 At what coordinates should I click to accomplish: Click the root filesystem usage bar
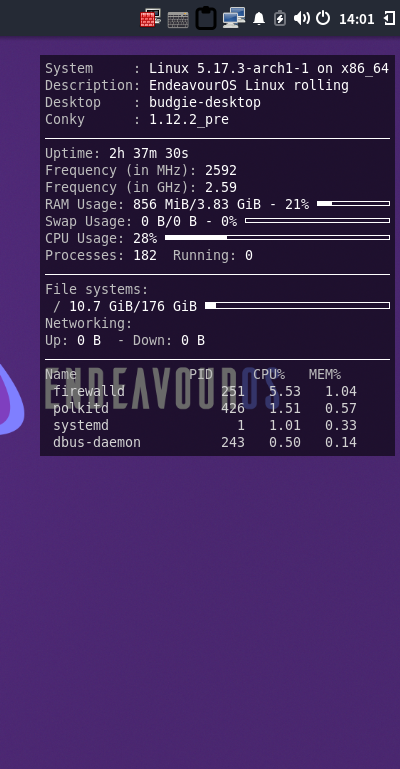pyautogui.click(x=298, y=306)
